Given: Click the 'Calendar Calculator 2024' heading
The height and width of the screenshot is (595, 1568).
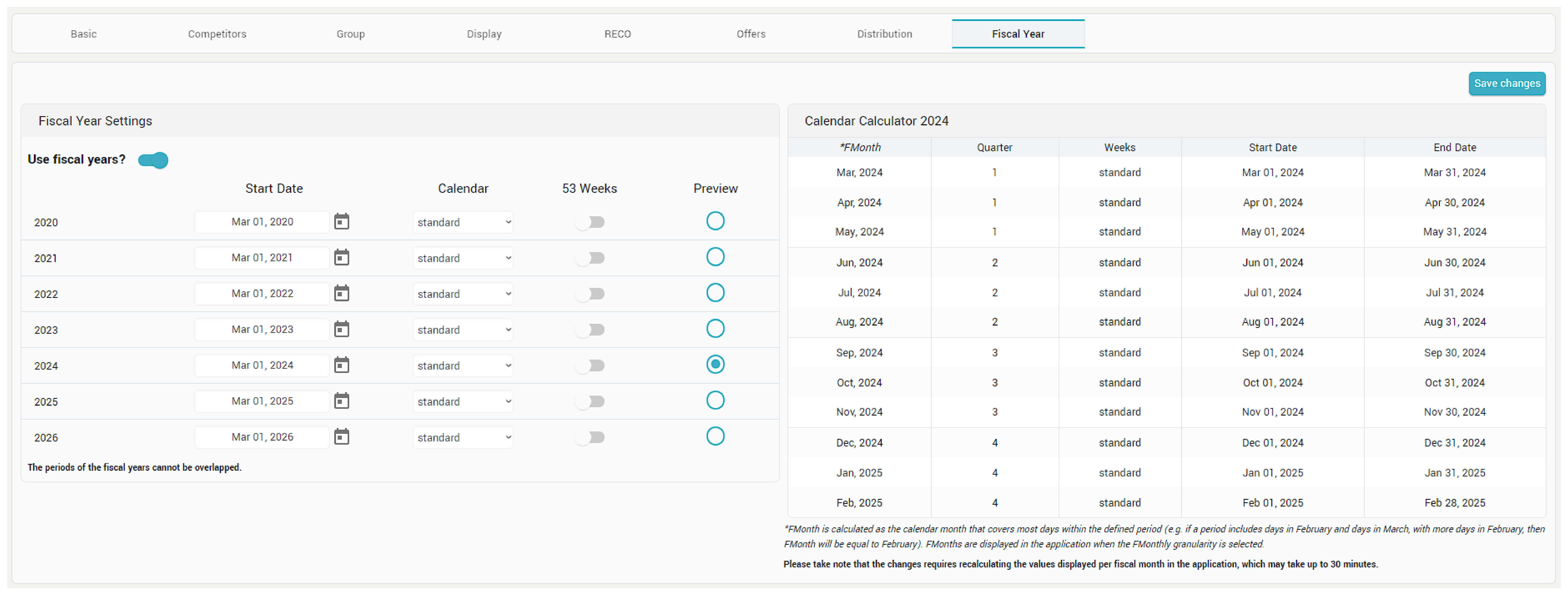Looking at the screenshot, I should 877,121.
